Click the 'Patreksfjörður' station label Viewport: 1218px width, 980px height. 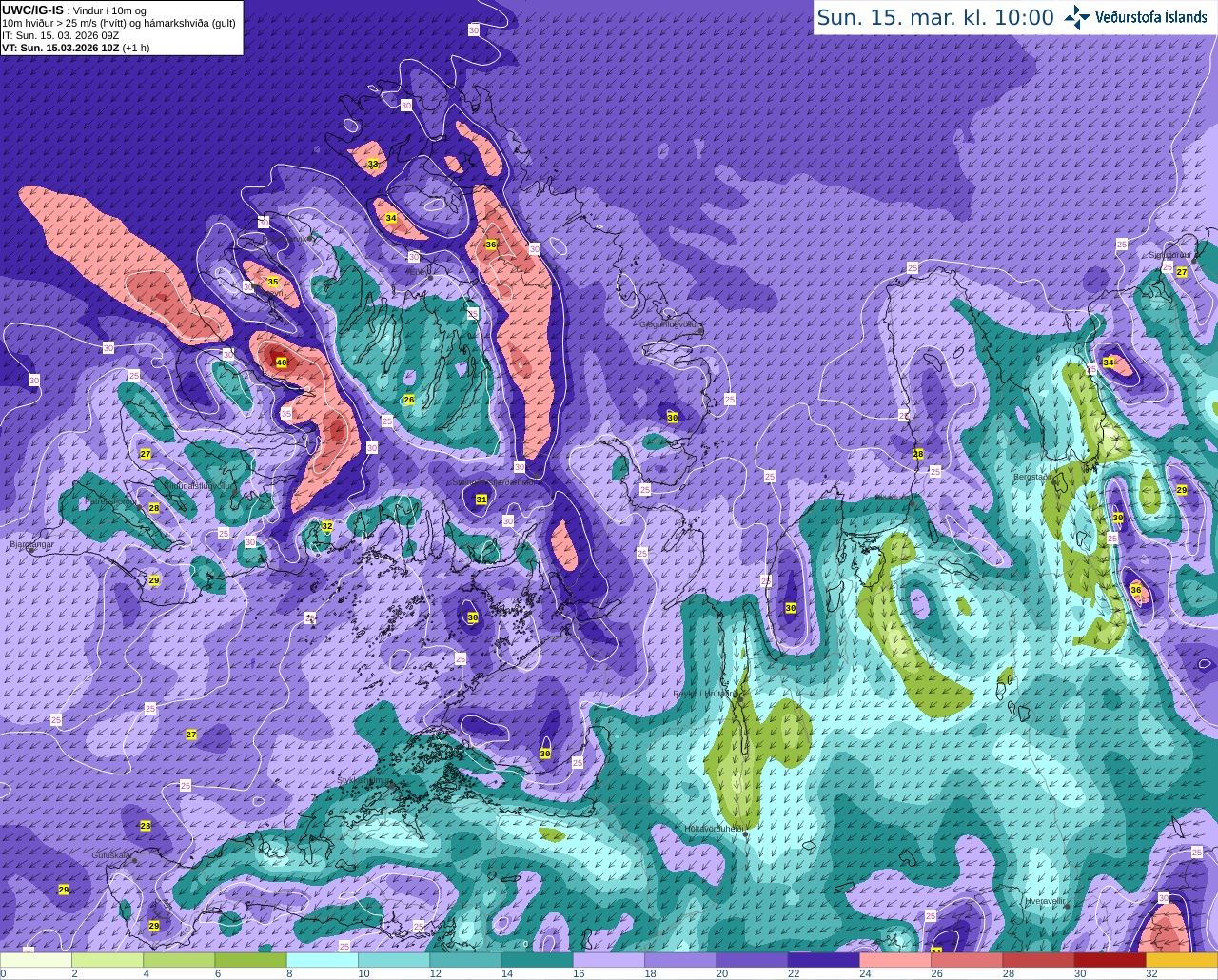(x=112, y=500)
